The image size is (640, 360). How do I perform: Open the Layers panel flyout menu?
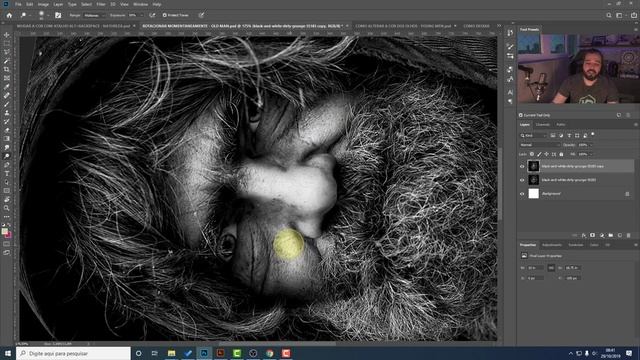635,124
